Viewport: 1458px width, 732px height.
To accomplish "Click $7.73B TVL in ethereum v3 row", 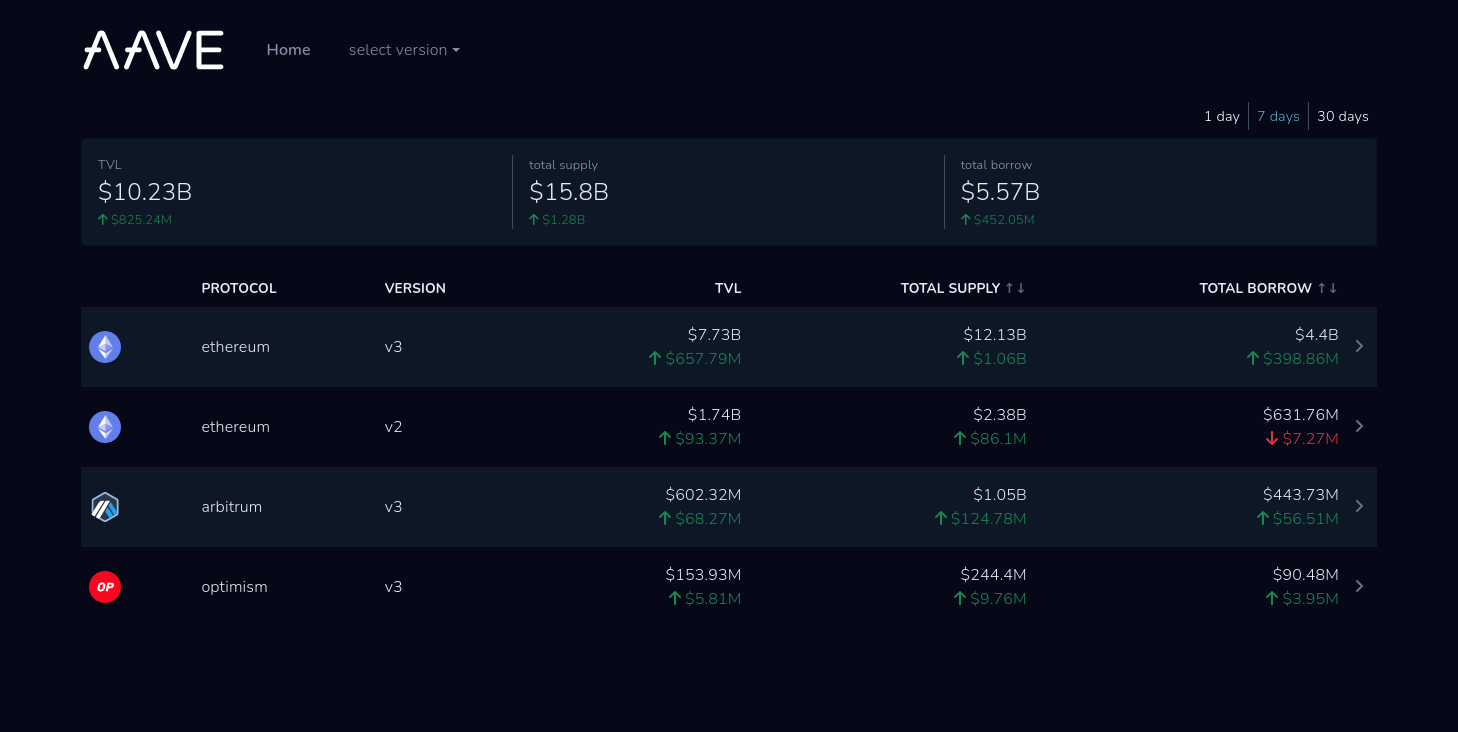I will click(714, 334).
